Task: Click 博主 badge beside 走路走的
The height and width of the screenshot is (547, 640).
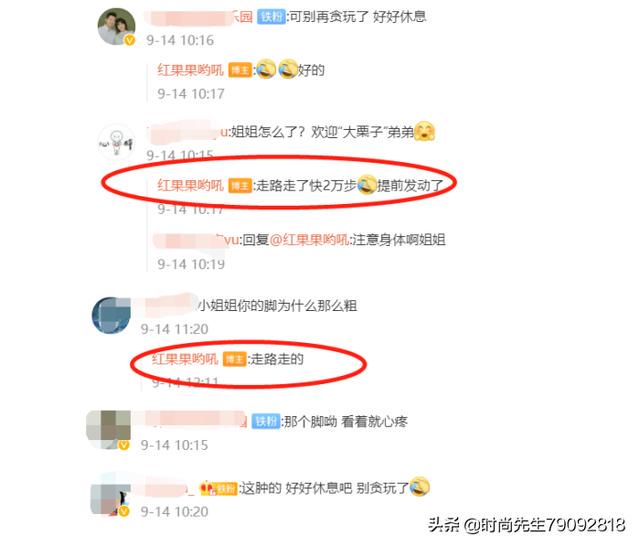Action: click(234, 359)
